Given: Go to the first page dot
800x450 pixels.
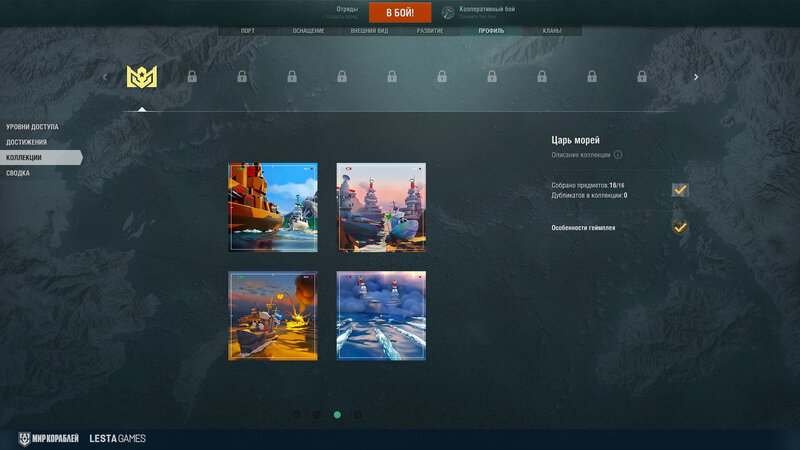Looking at the screenshot, I should [x=296, y=415].
